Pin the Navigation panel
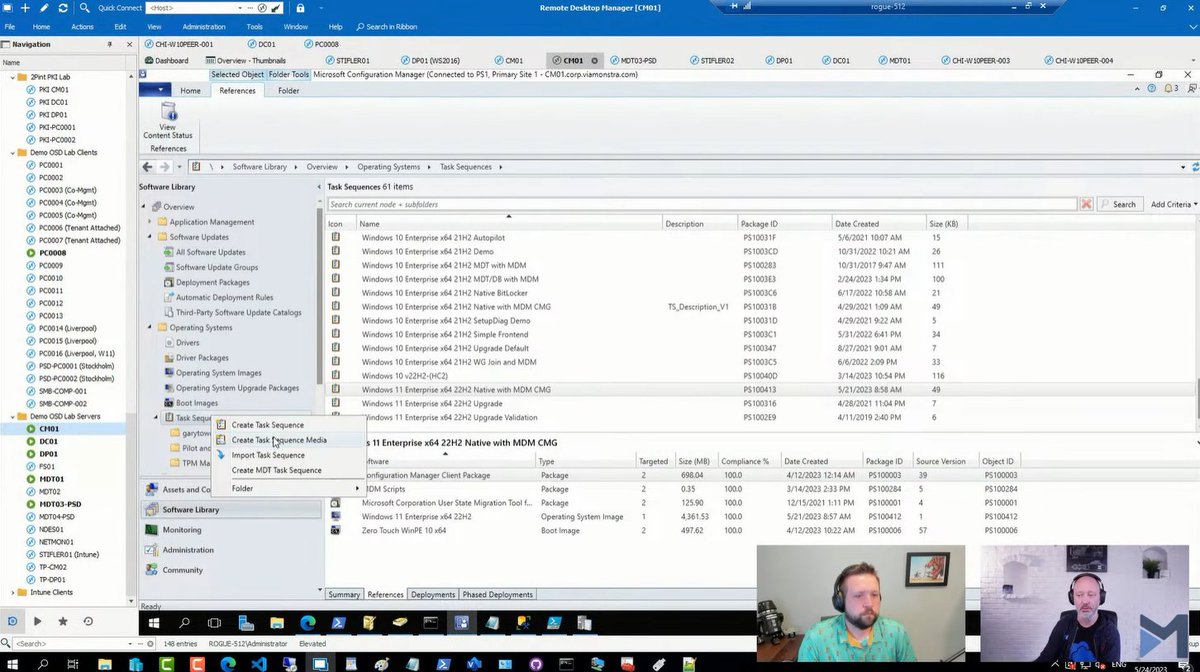Screen dimensions: 1200x672 [109, 44]
